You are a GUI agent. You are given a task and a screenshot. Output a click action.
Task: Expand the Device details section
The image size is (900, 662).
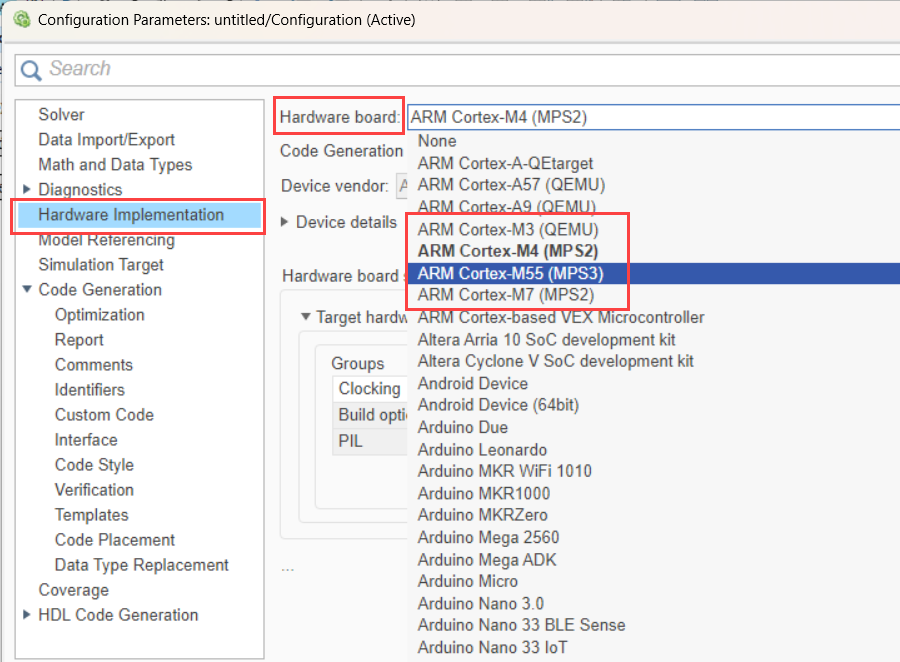coord(286,222)
